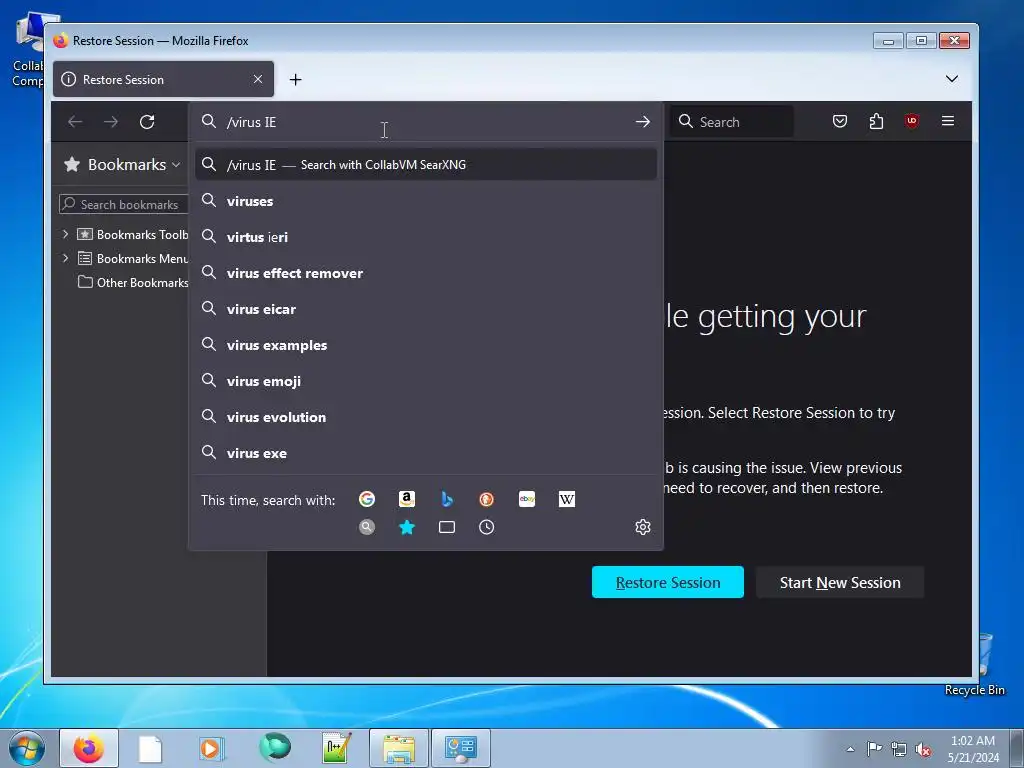Show hidden system tray icons
The image size is (1024, 768).
(850, 749)
